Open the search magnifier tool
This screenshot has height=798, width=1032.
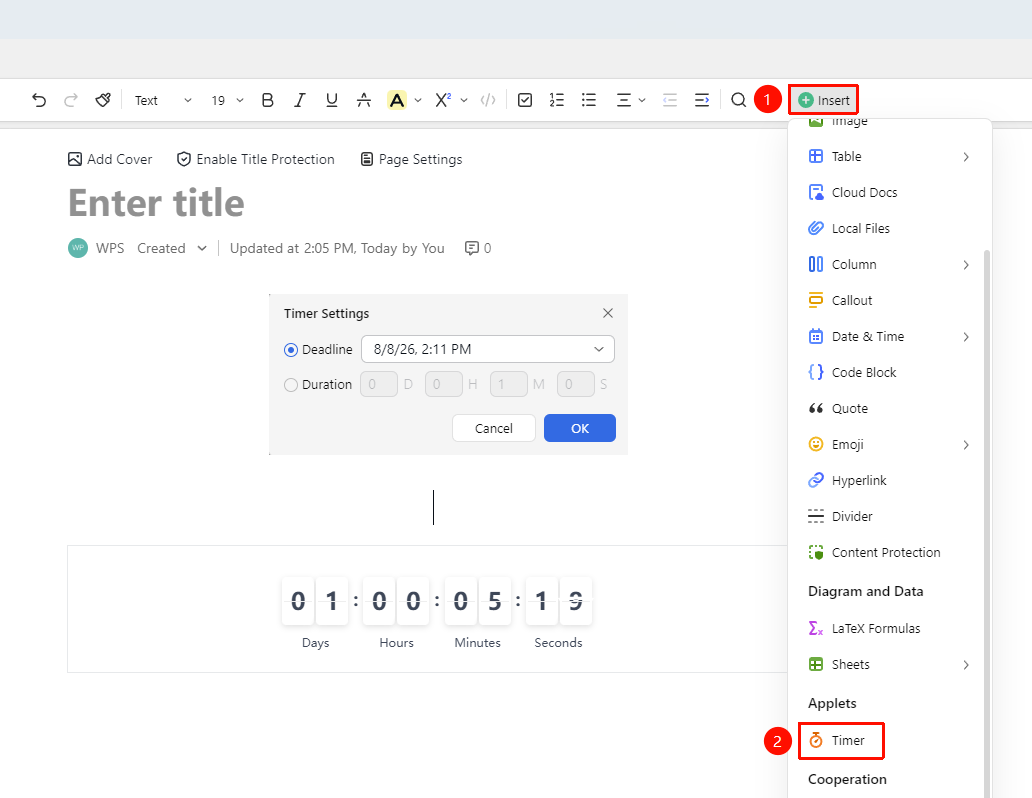point(738,100)
